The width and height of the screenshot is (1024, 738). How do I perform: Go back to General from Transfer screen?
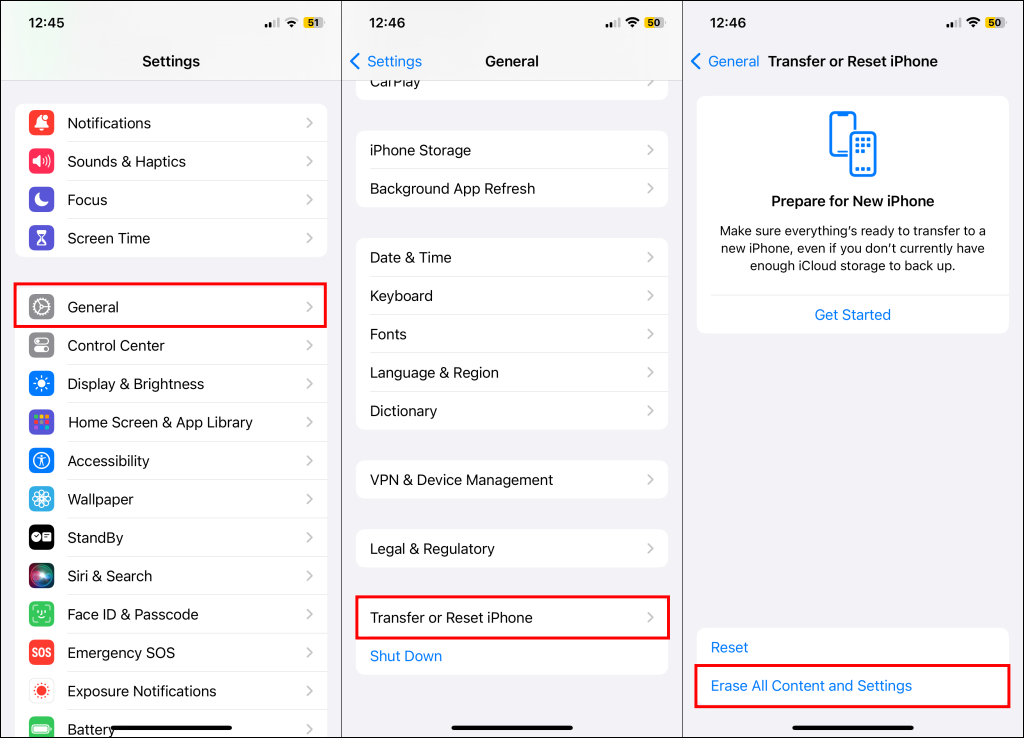click(x=725, y=61)
